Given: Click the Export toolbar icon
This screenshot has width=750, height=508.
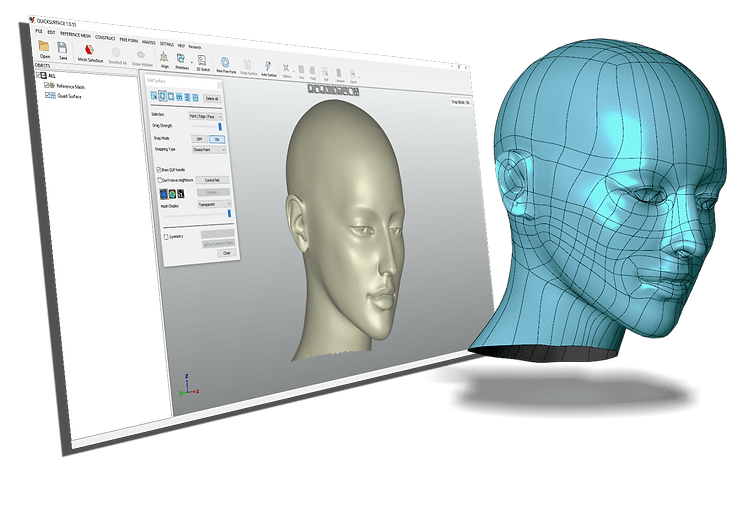Looking at the screenshot, I should [x=353, y=74].
